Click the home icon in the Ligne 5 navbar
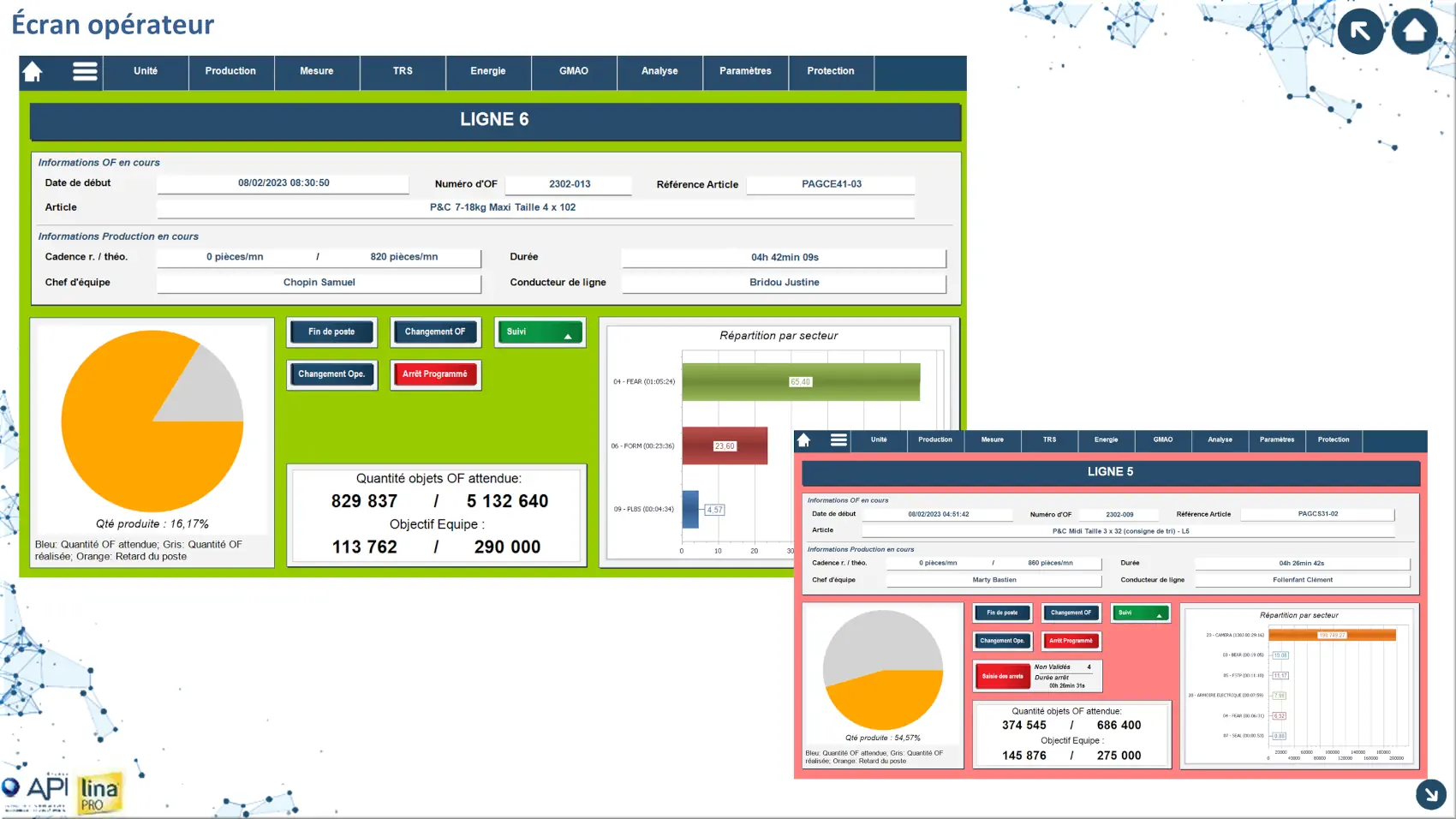Image resolution: width=1456 pixels, height=819 pixels. coord(803,440)
